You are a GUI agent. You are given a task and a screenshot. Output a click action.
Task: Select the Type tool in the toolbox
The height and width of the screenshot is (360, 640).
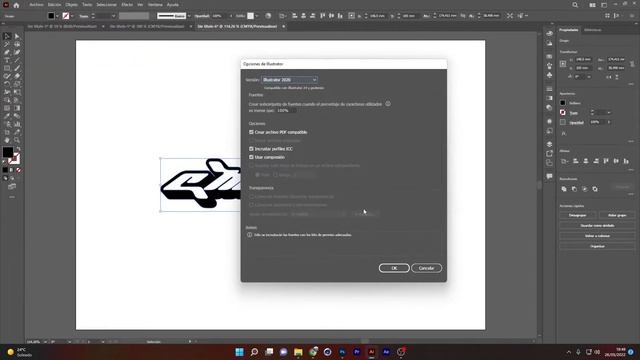pos(7,60)
